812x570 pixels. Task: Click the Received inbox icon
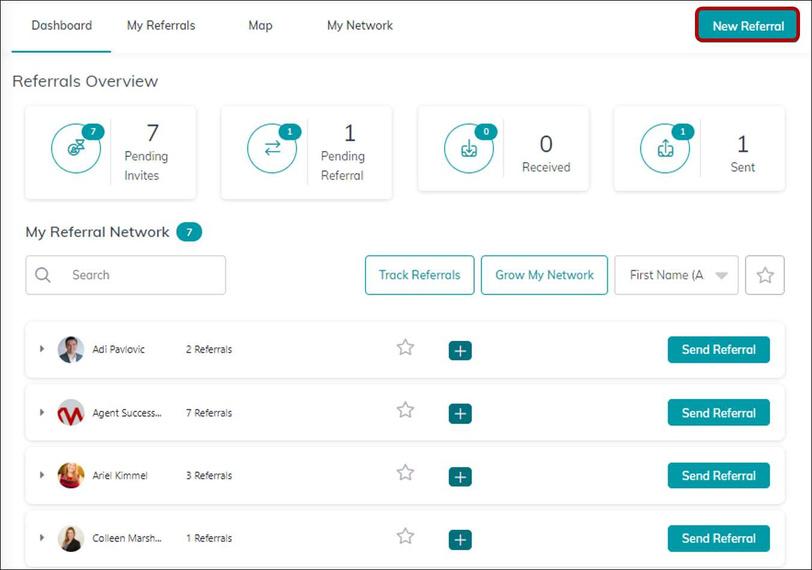click(x=469, y=148)
